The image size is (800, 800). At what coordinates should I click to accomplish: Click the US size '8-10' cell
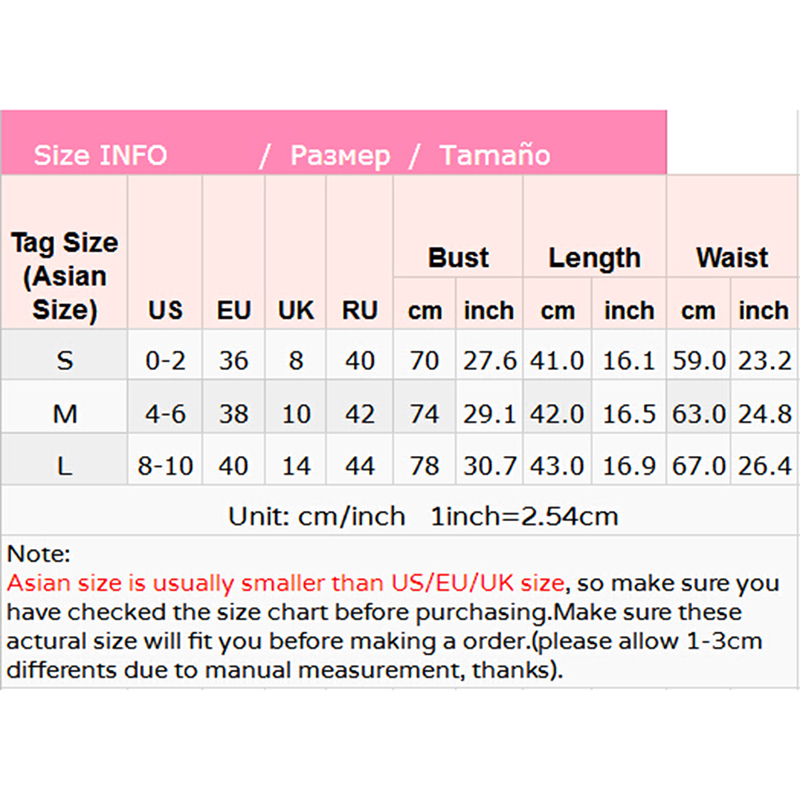[165, 464]
